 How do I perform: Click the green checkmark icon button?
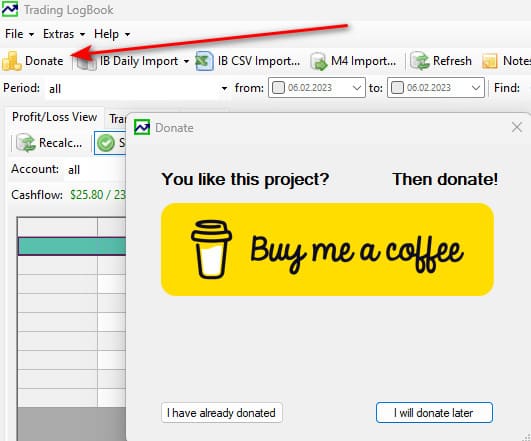(106, 143)
